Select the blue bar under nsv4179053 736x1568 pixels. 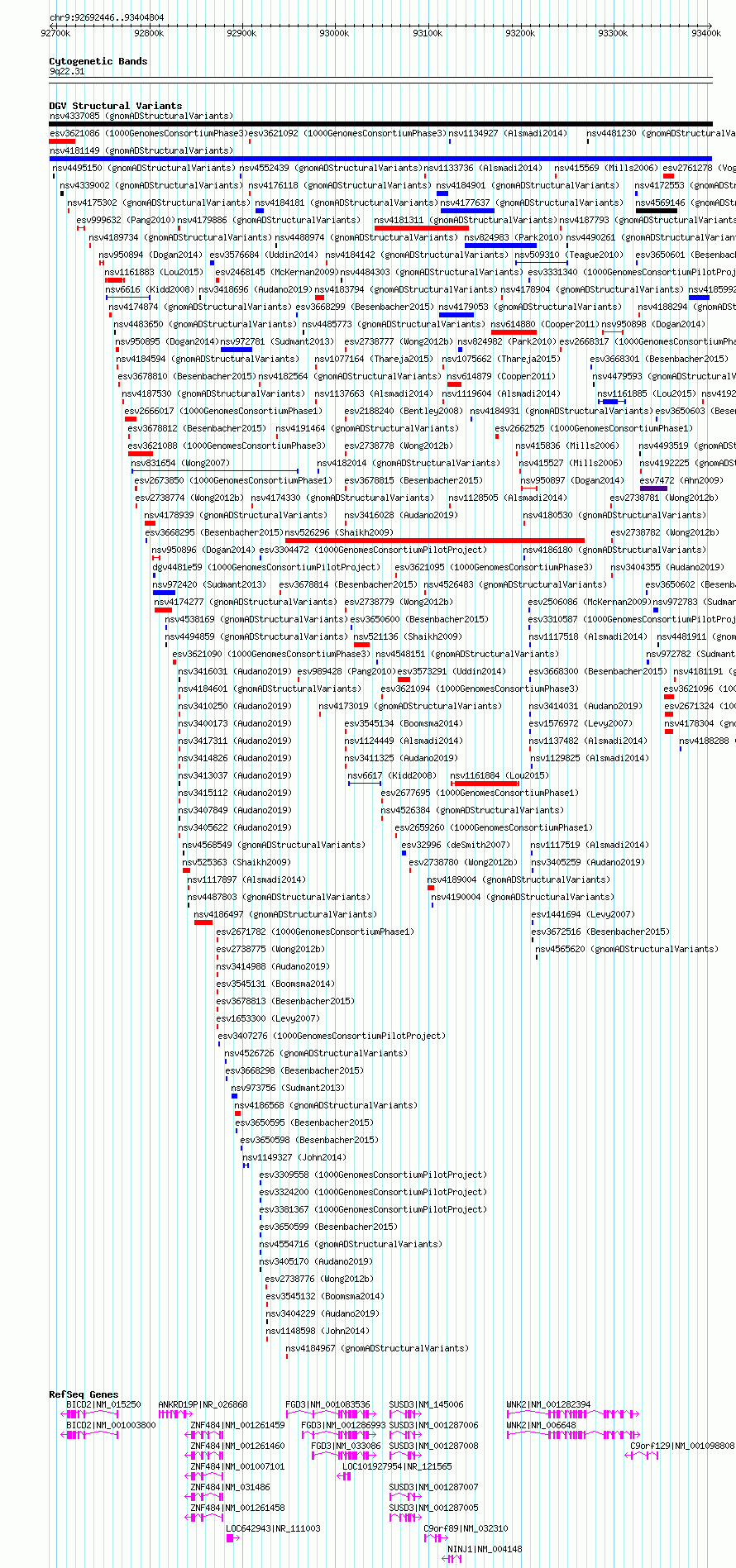[x=456, y=315]
